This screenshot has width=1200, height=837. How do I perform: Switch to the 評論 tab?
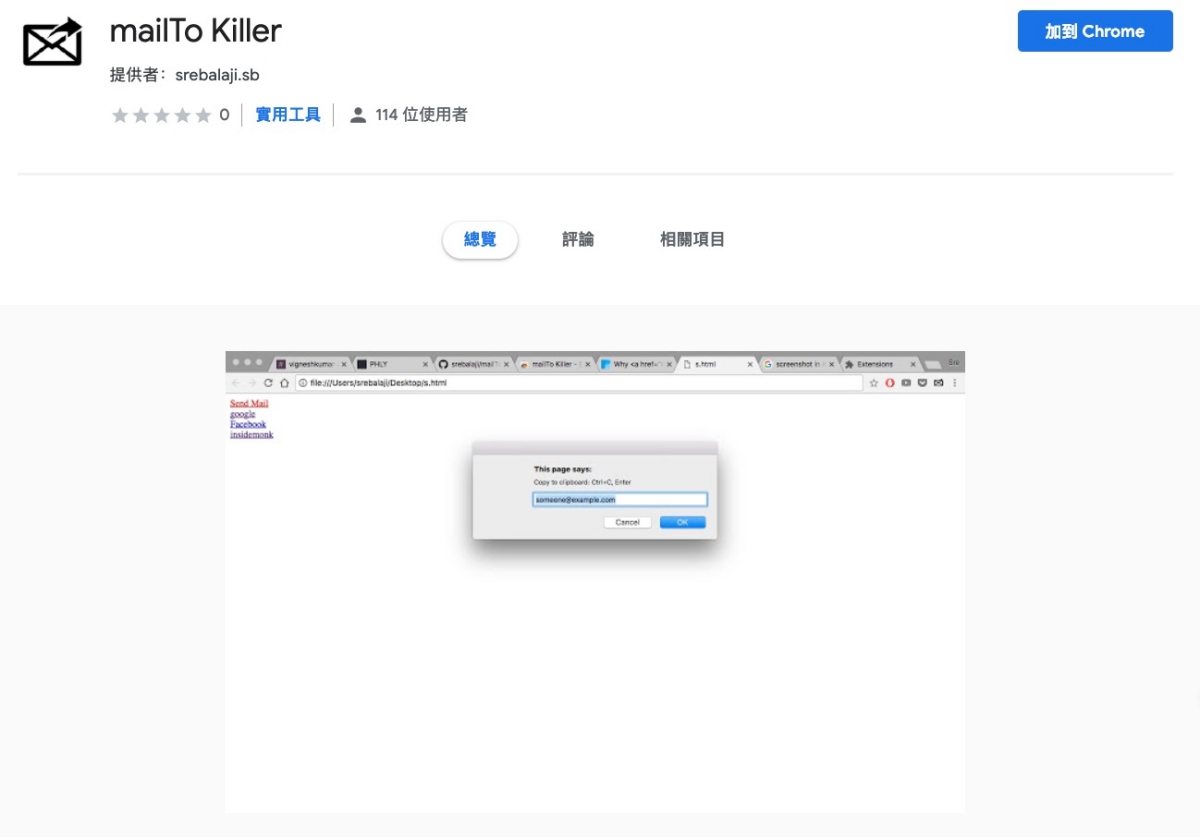(x=578, y=240)
